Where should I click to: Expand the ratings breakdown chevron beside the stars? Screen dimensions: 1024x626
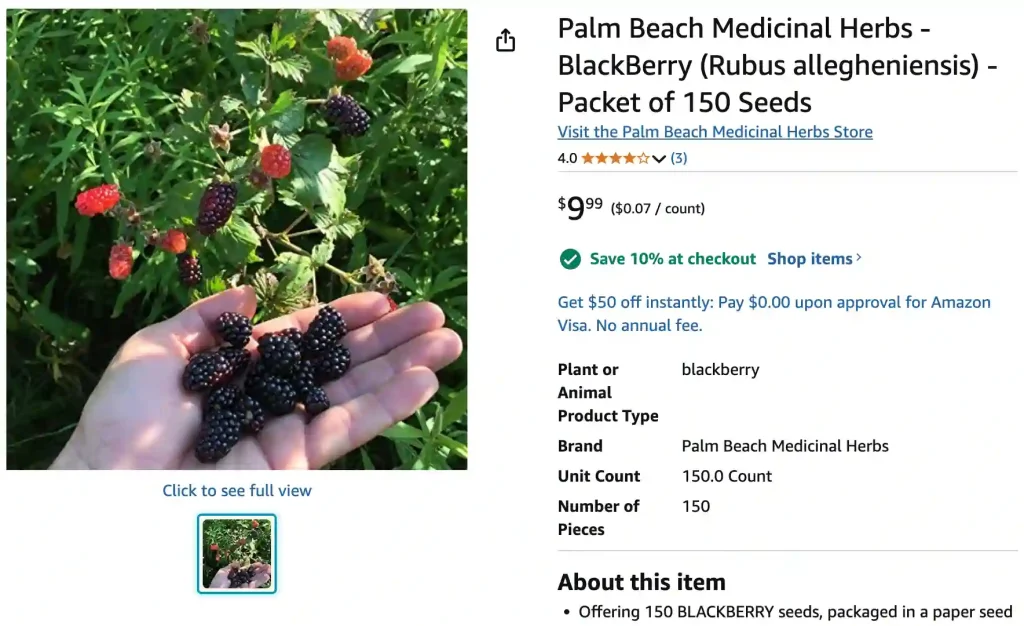659,159
